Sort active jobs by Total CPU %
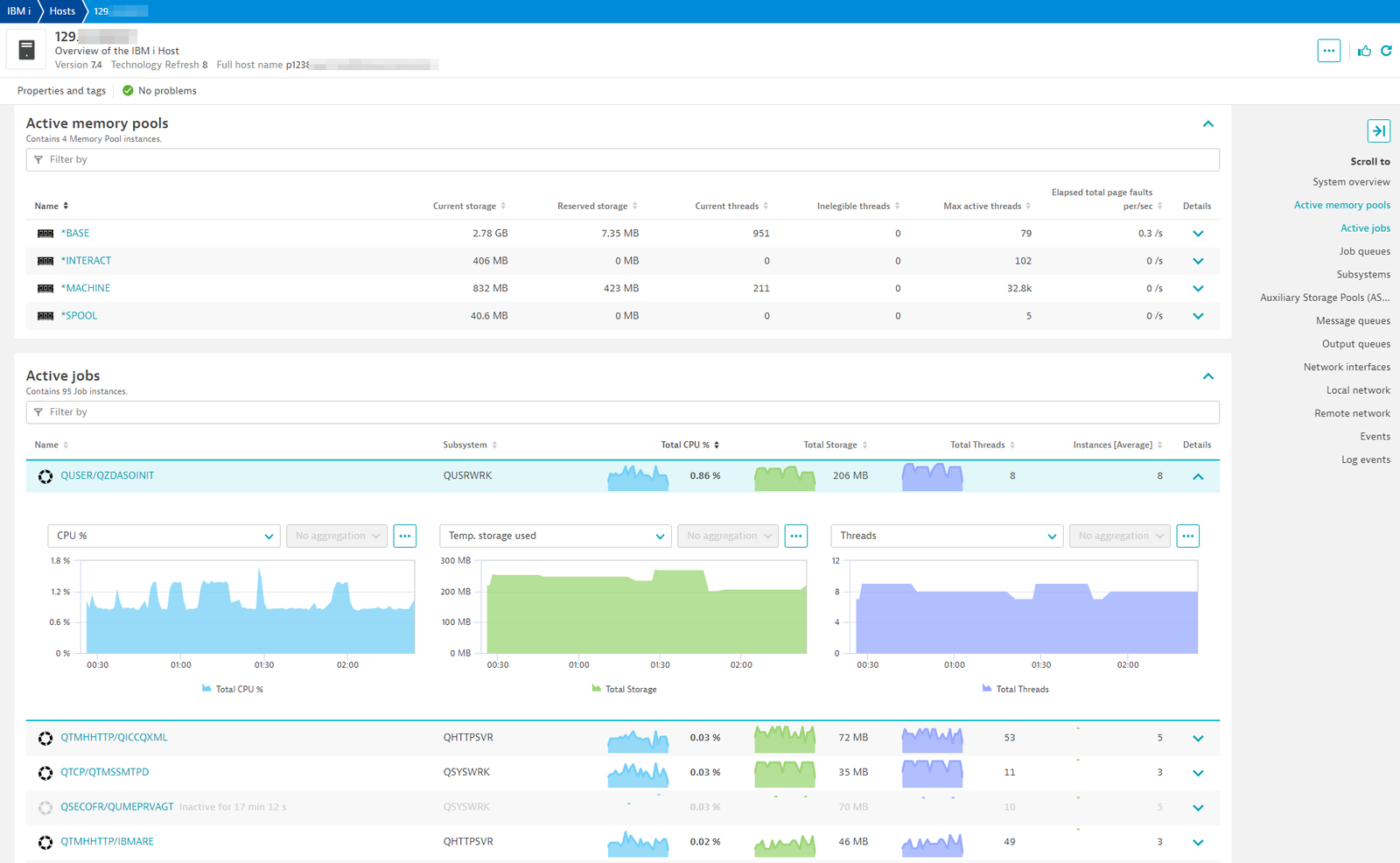 (x=689, y=445)
